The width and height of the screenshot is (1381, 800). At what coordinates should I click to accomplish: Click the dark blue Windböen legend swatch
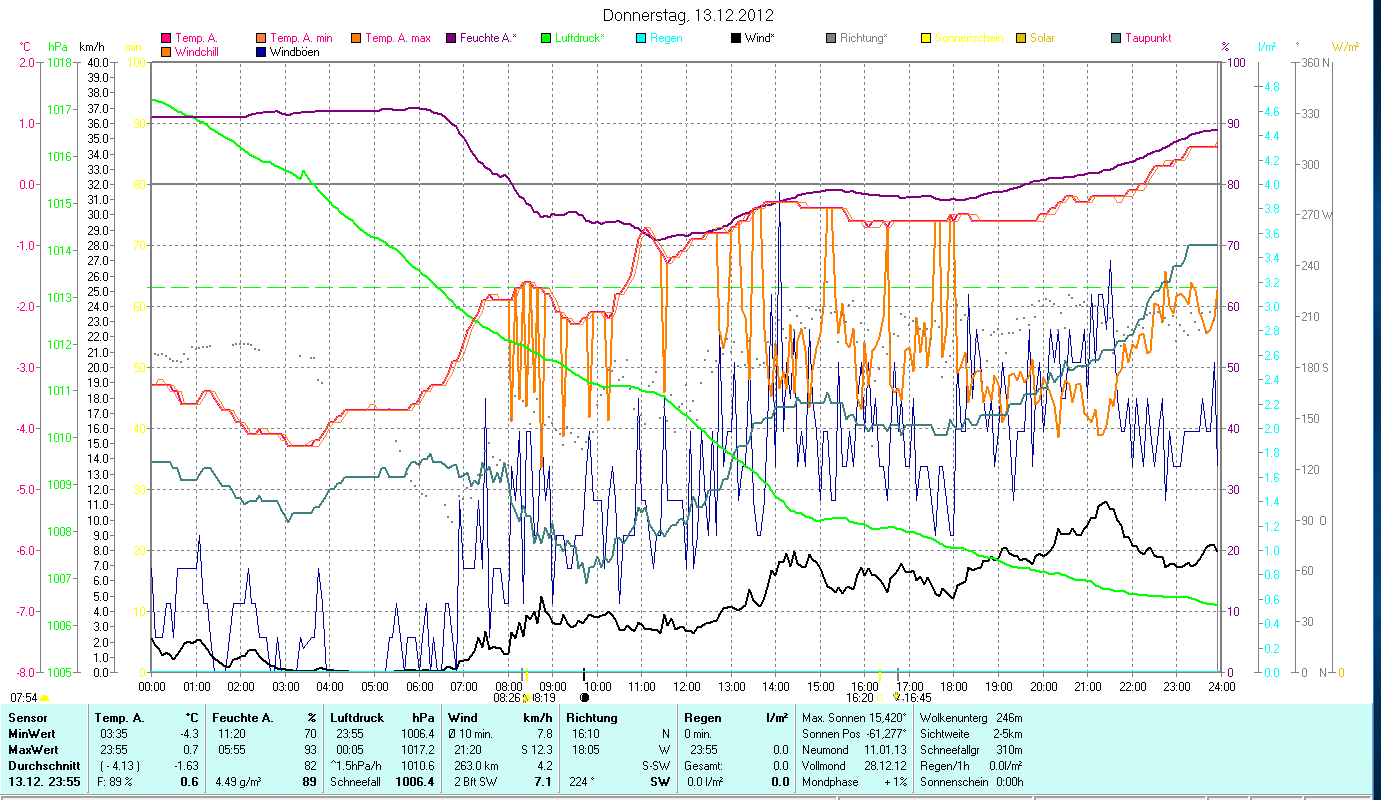(x=262, y=51)
